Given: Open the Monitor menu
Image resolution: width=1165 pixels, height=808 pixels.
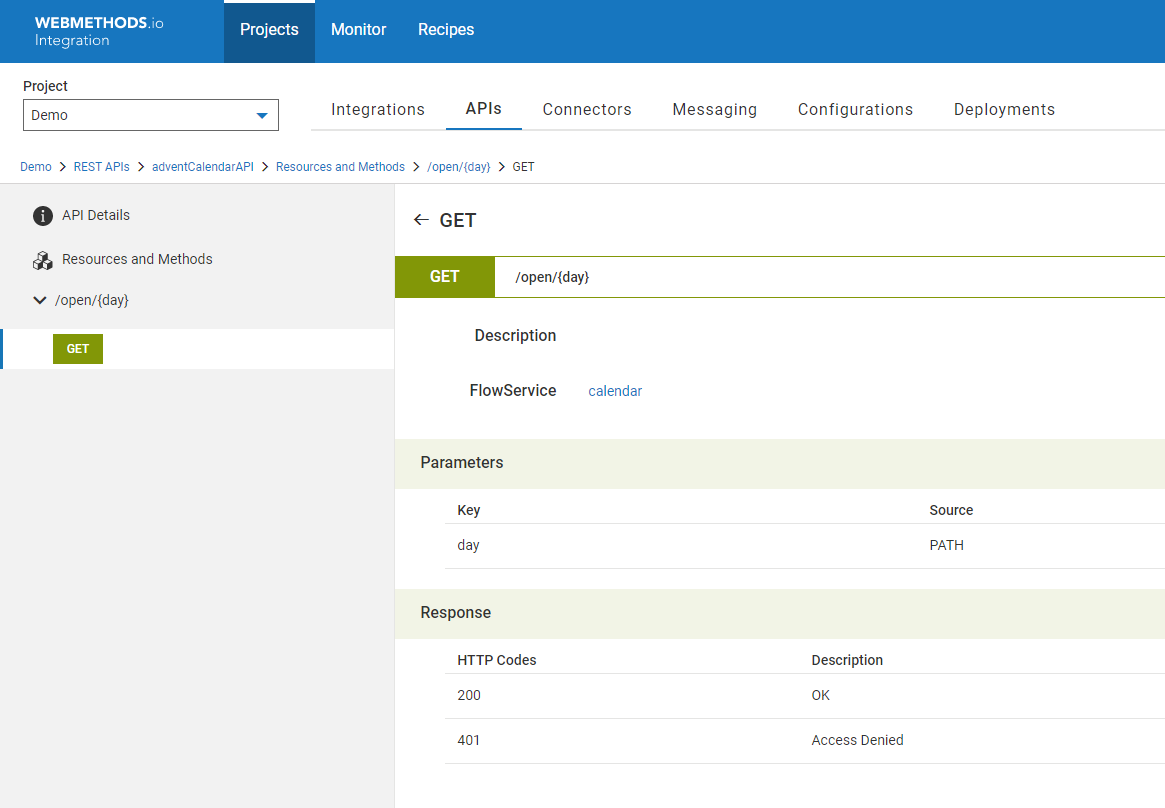Looking at the screenshot, I should 358,30.
